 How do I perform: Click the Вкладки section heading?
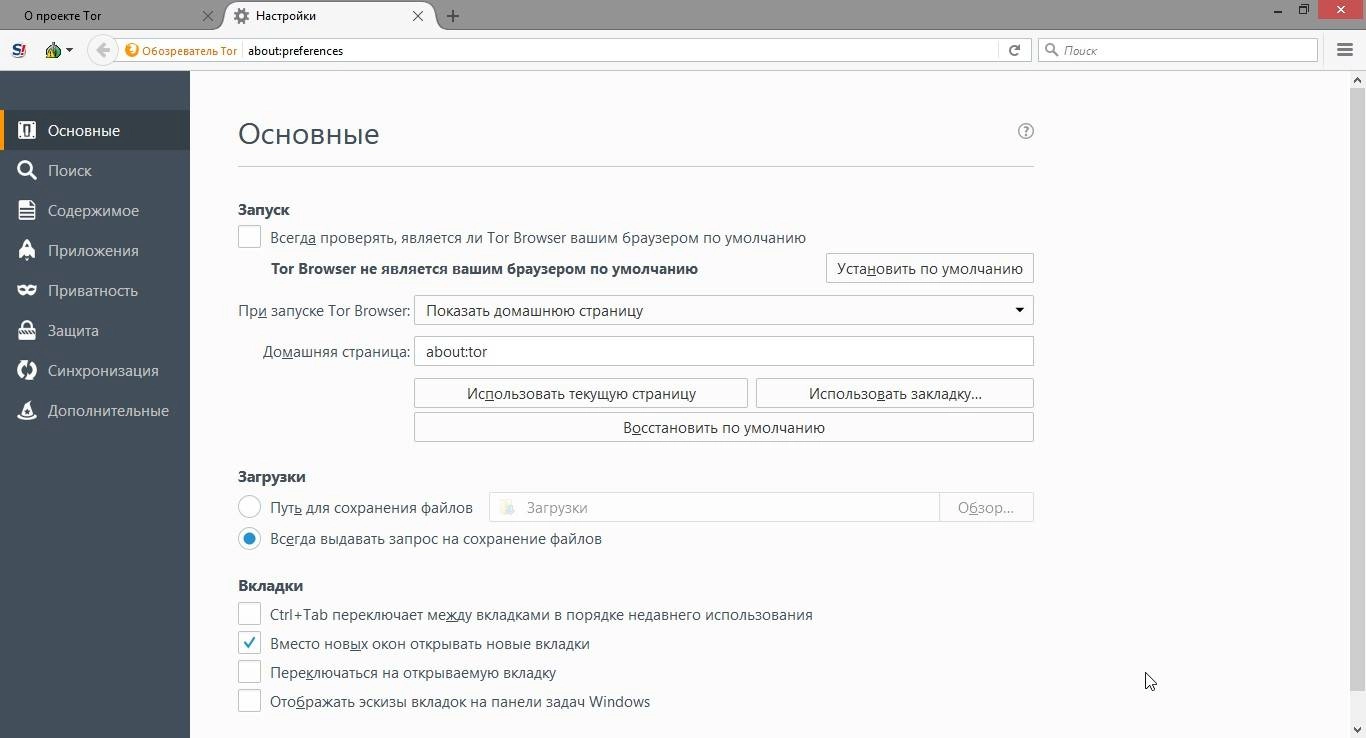coord(270,585)
